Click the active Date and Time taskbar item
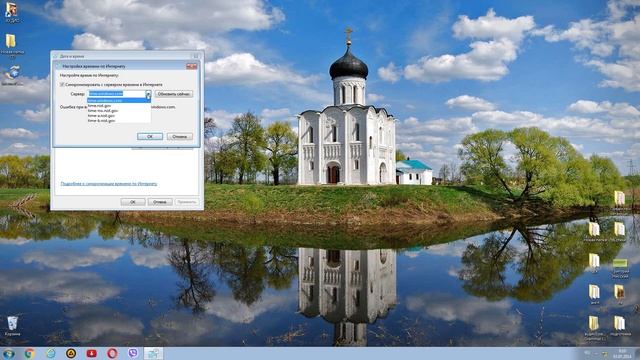The width and height of the screenshot is (640, 360). coord(153,353)
